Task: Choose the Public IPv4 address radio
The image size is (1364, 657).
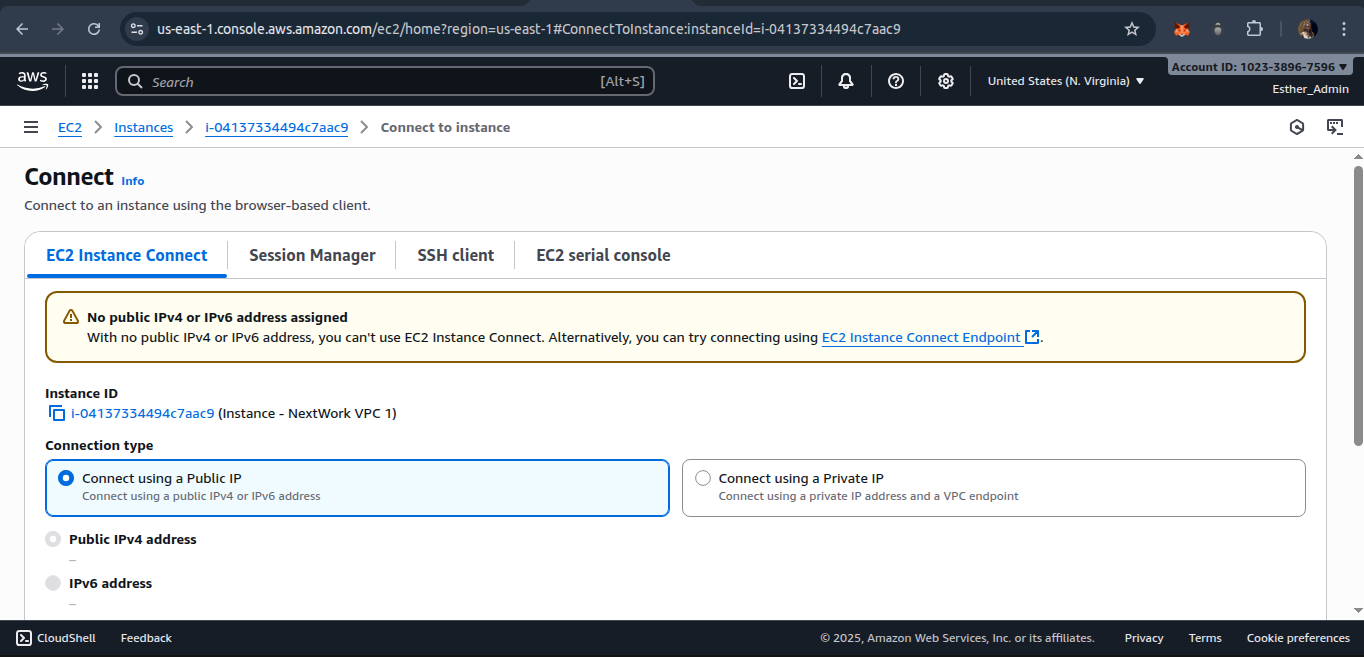Action: pos(53,539)
